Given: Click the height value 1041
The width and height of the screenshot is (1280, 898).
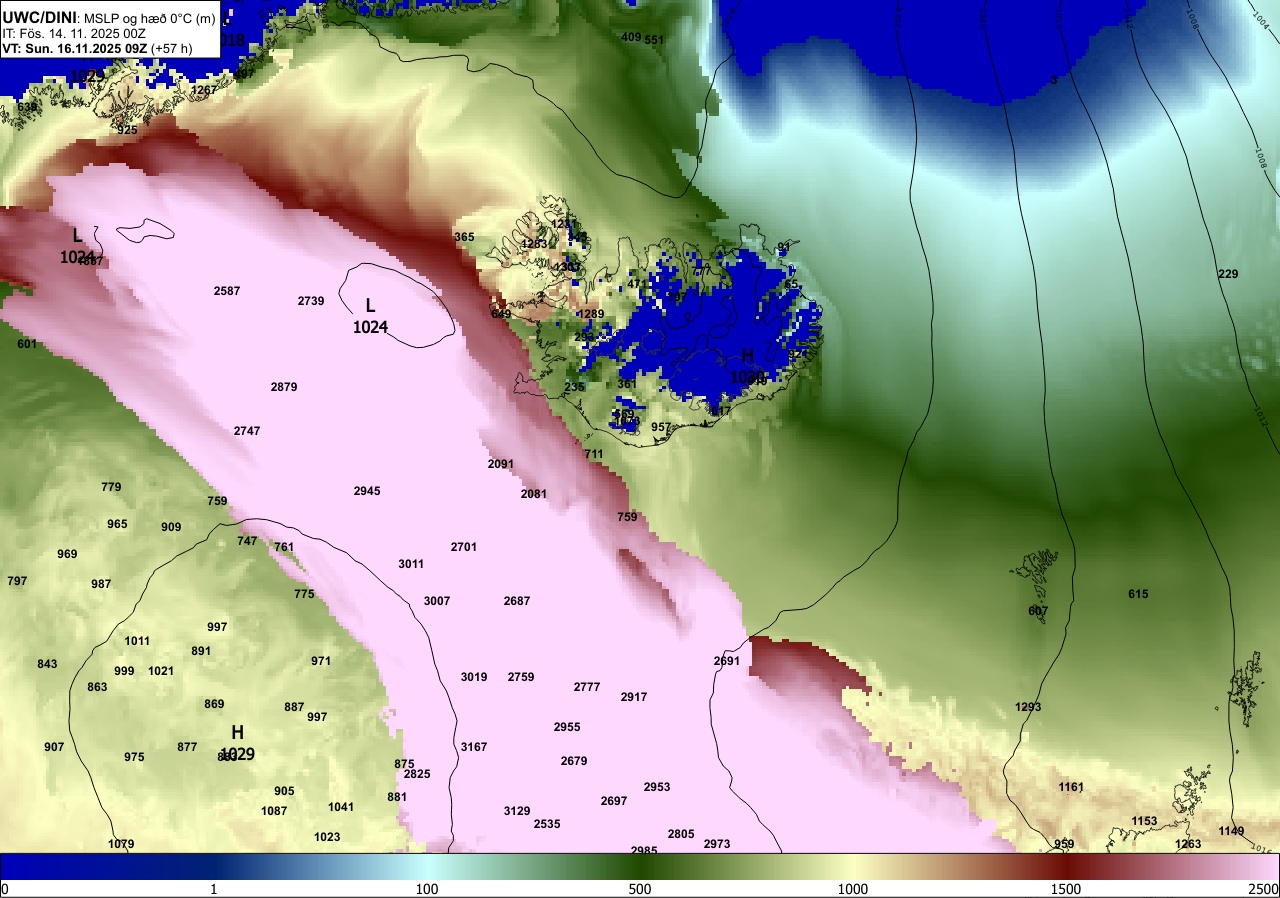Looking at the screenshot, I should [341, 807].
